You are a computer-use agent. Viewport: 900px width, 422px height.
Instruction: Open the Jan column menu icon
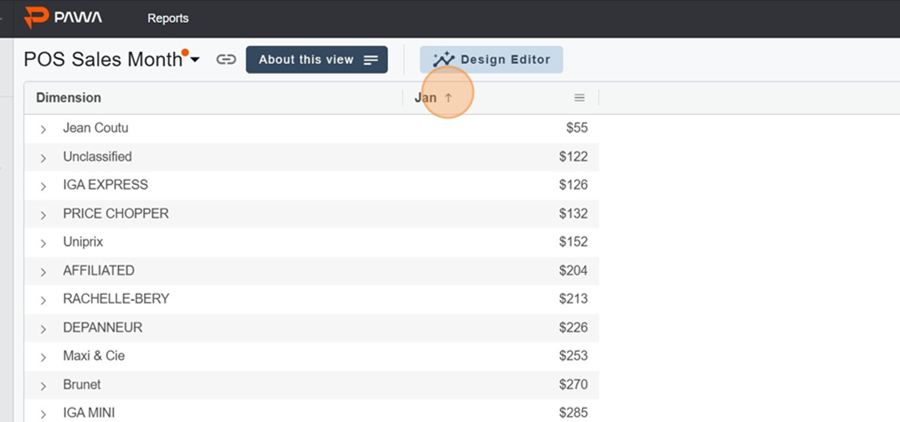580,98
